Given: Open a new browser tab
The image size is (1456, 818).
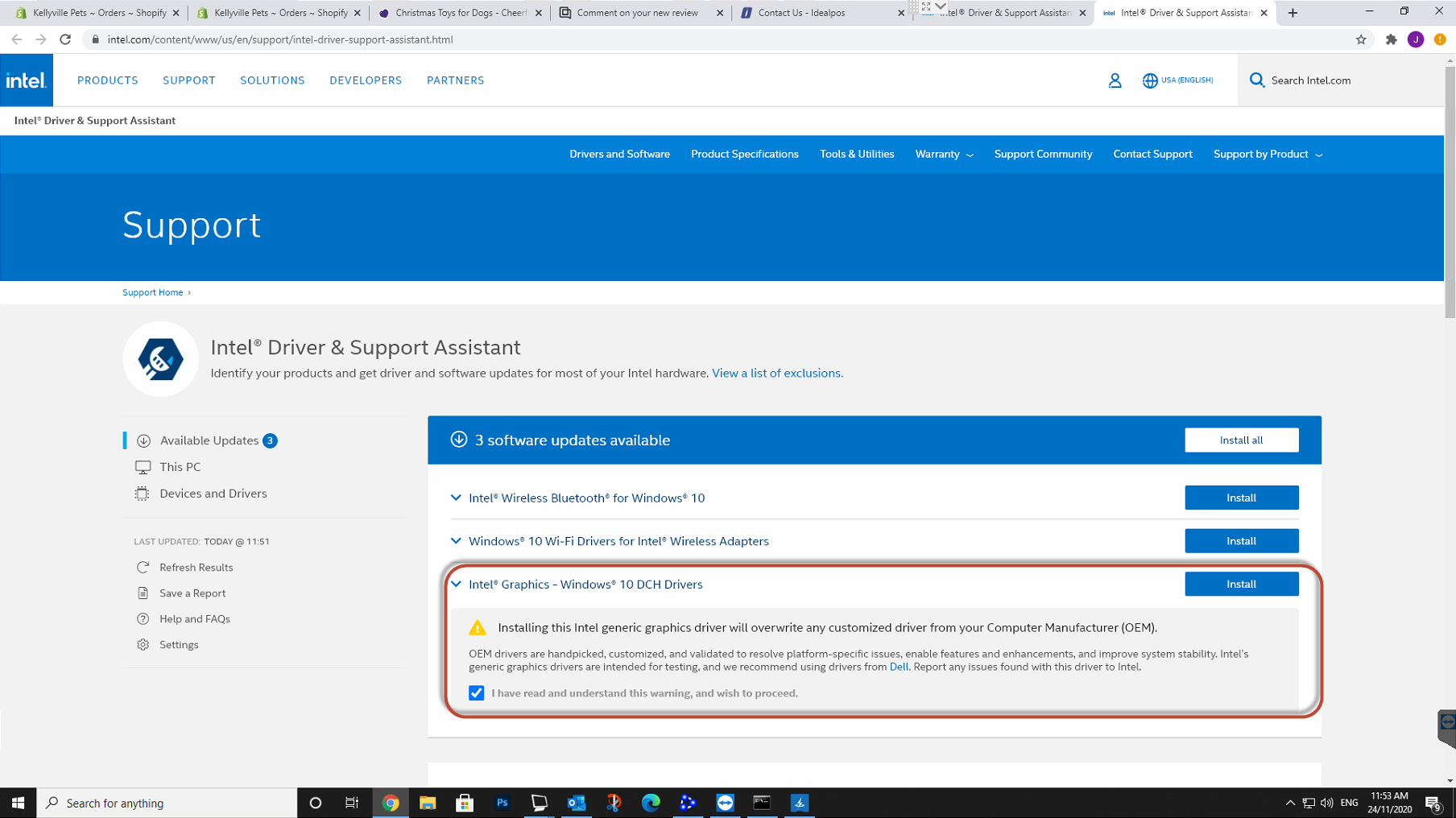Looking at the screenshot, I should pos(1293,13).
